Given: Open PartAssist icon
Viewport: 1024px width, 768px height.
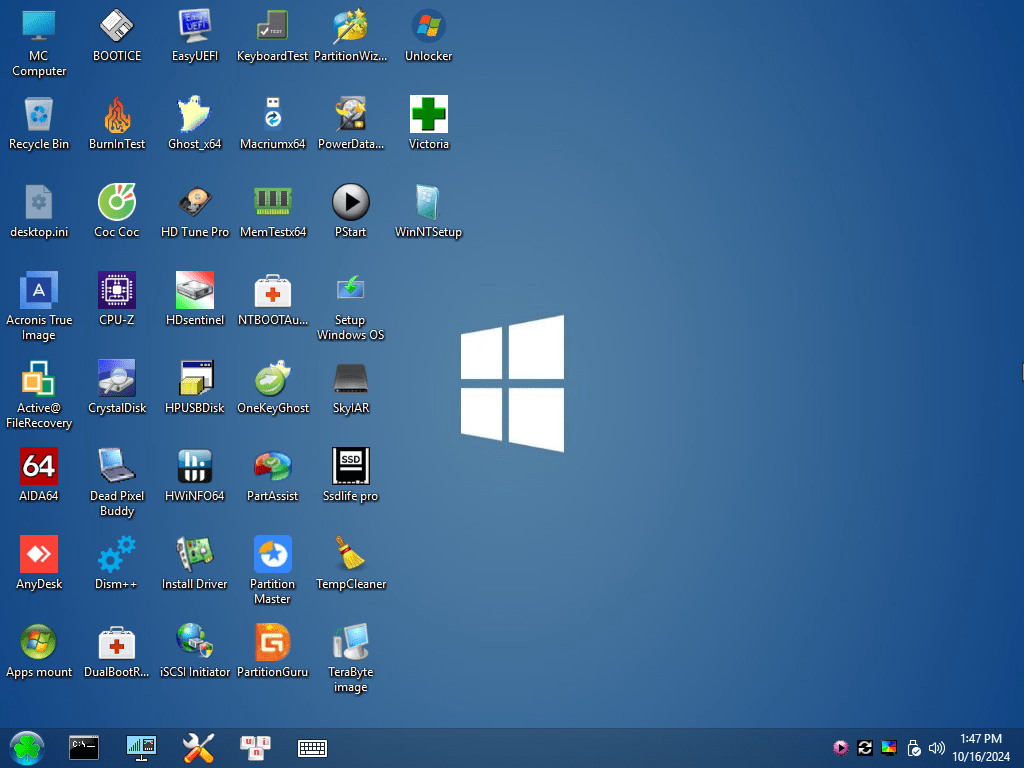Looking at the screenshot, I should pos(272,475).
